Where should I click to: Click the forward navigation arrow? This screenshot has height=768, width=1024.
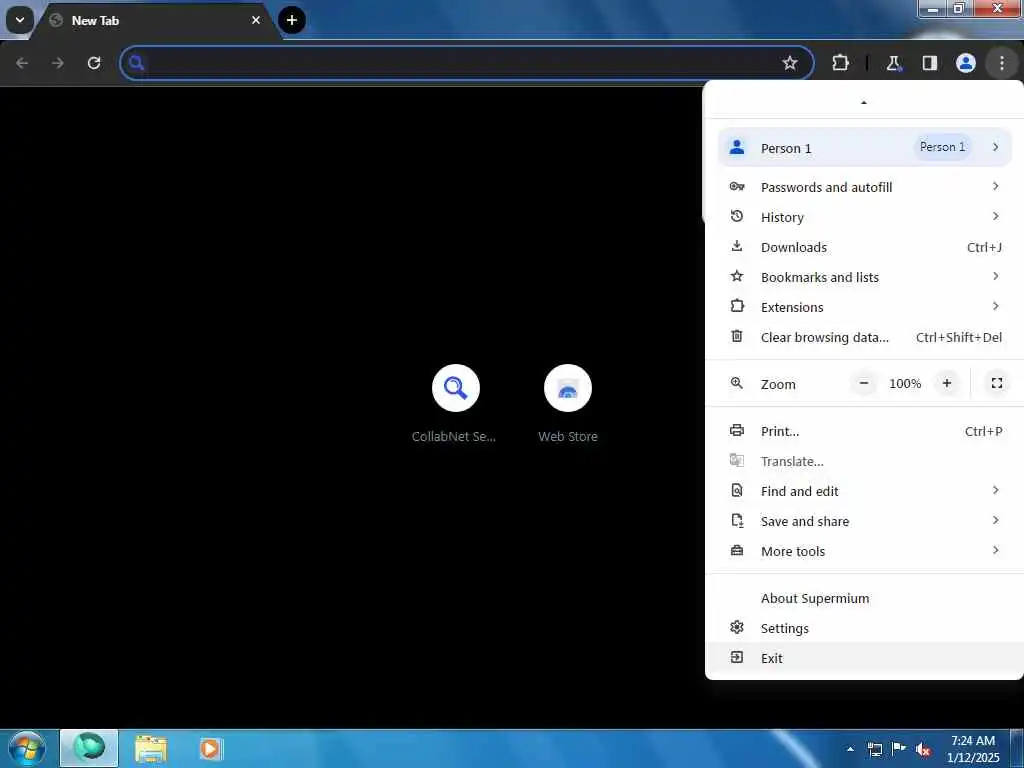click(58, 63)
